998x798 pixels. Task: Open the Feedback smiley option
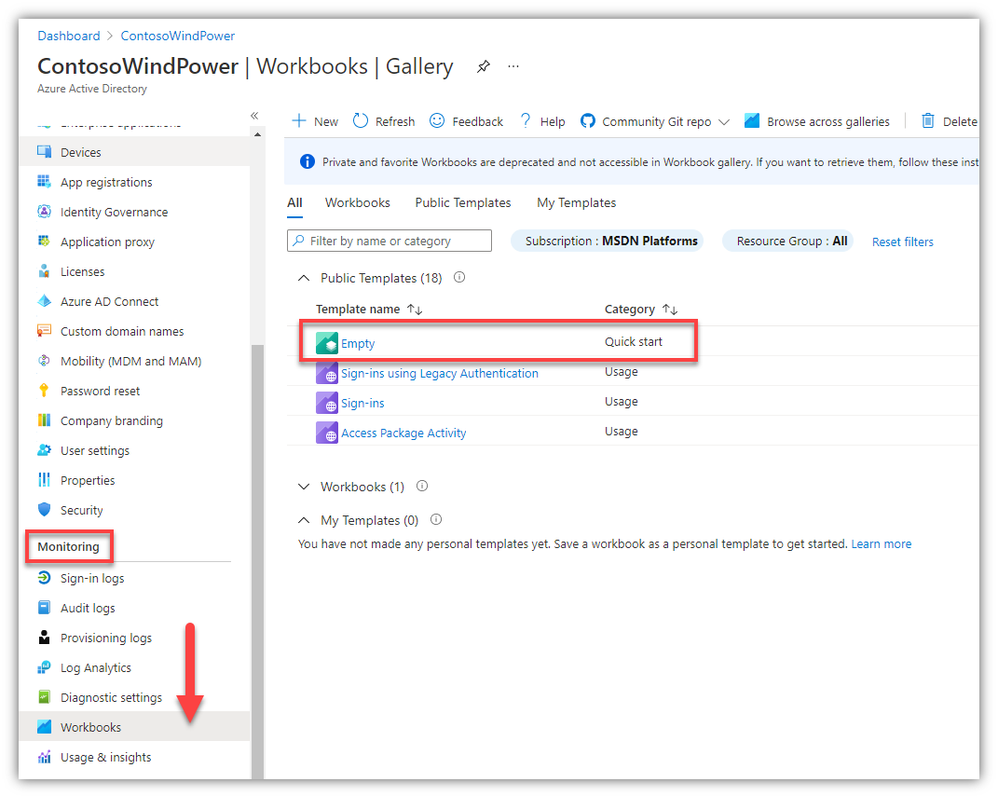tap(466, 121)
